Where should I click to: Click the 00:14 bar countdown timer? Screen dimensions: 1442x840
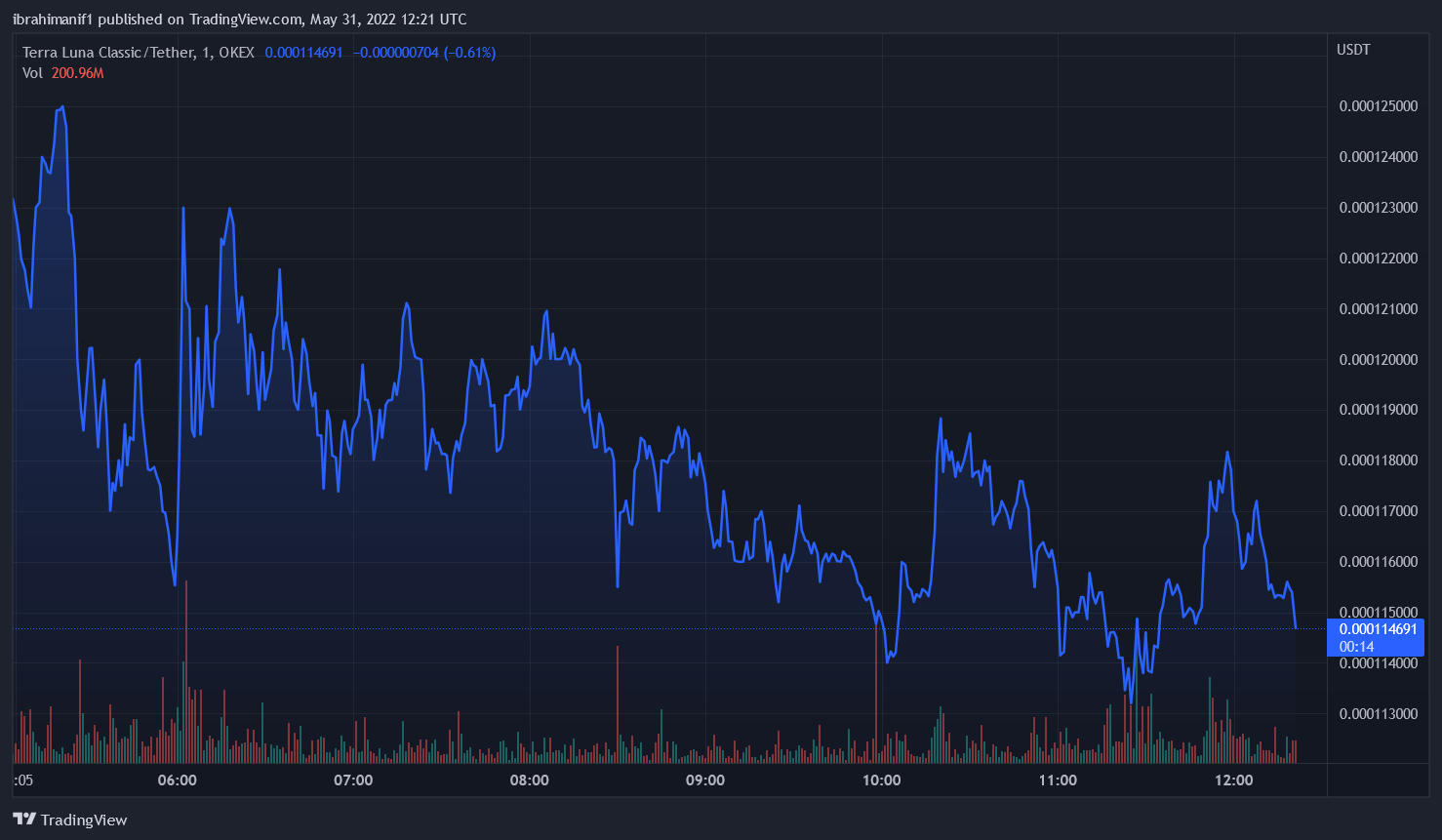coord(1356,647)
